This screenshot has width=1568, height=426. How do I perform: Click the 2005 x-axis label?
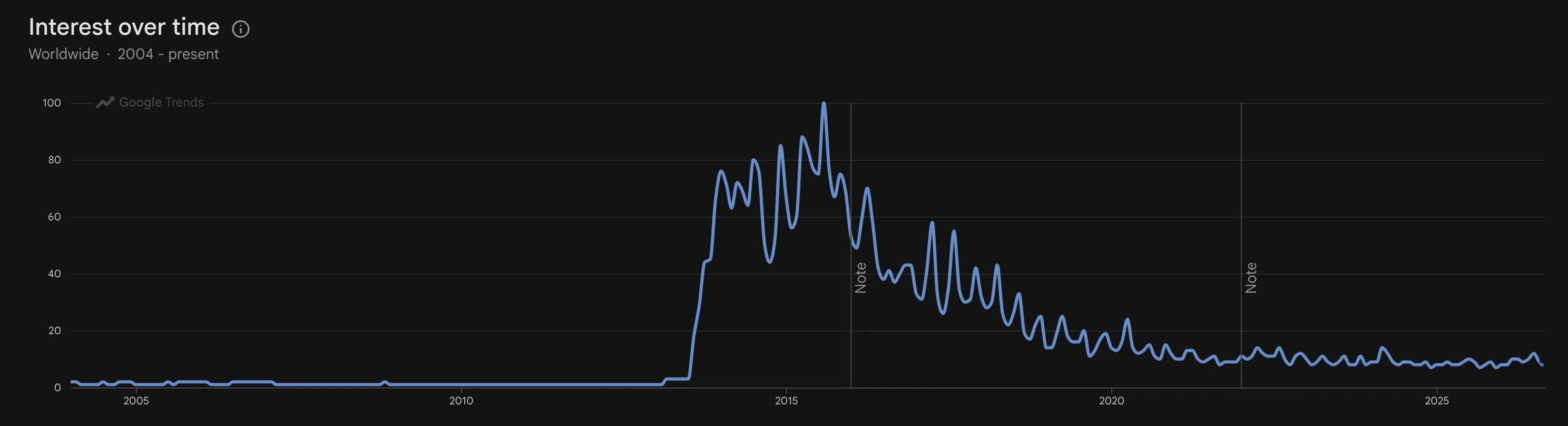136,400
